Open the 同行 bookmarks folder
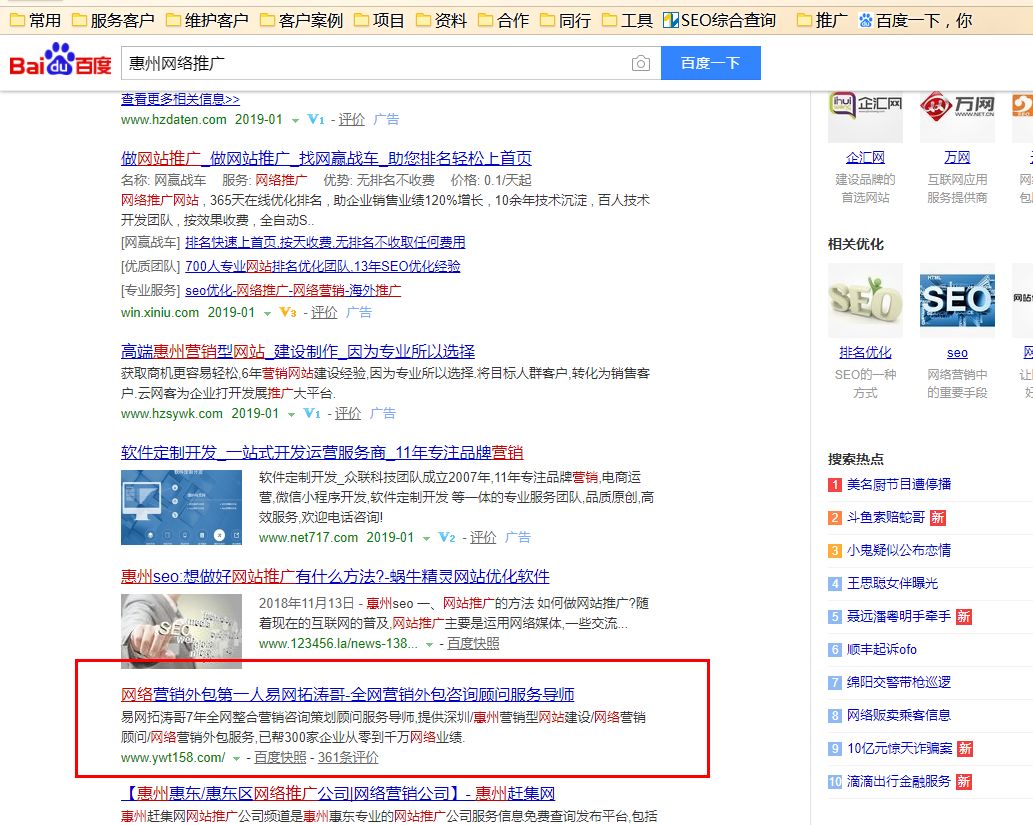Viewport: 1033px width, 825px height. point(565,20)
